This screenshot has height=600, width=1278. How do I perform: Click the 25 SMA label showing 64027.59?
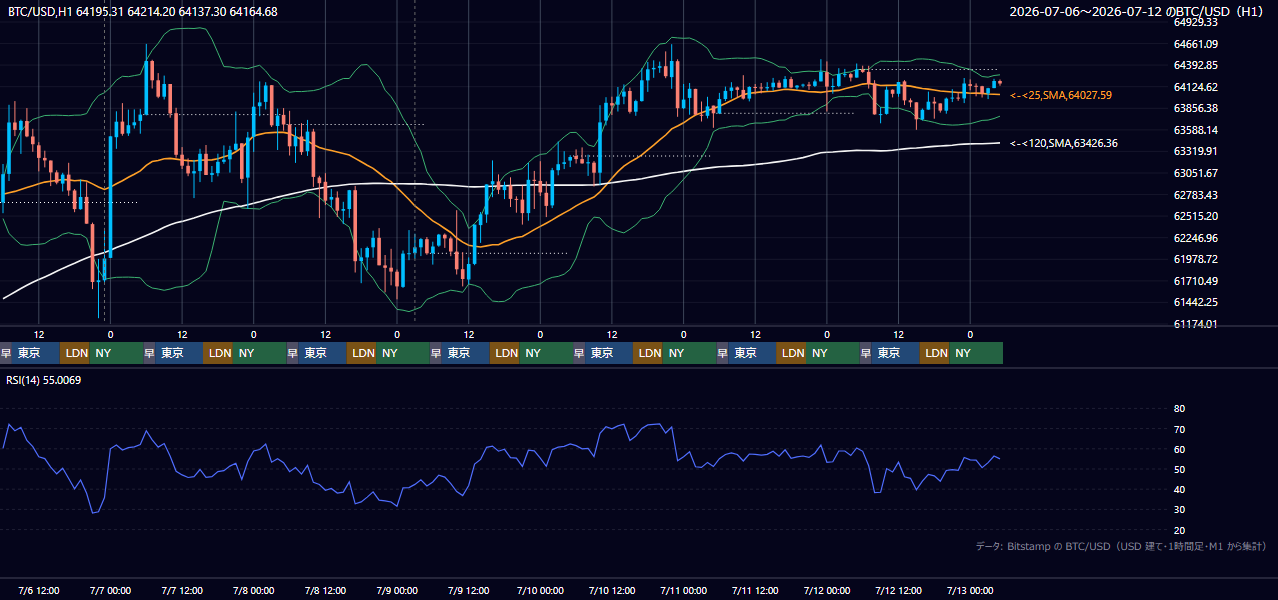pos(1061,95)
